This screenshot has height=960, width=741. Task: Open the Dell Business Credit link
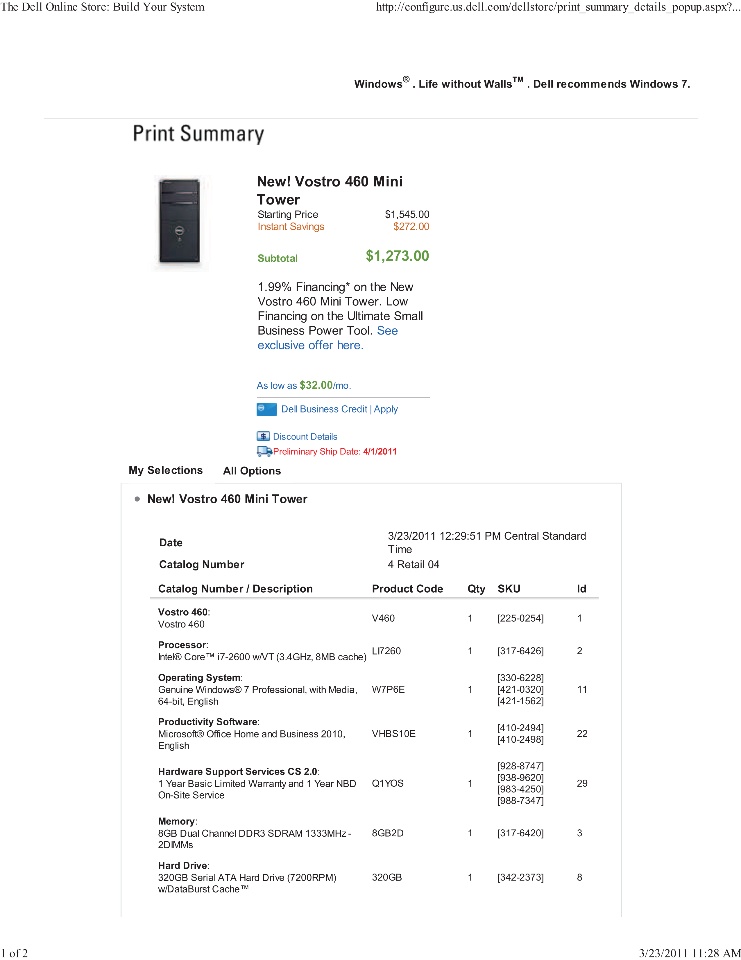pyautogui.click(x=324, y=409)
